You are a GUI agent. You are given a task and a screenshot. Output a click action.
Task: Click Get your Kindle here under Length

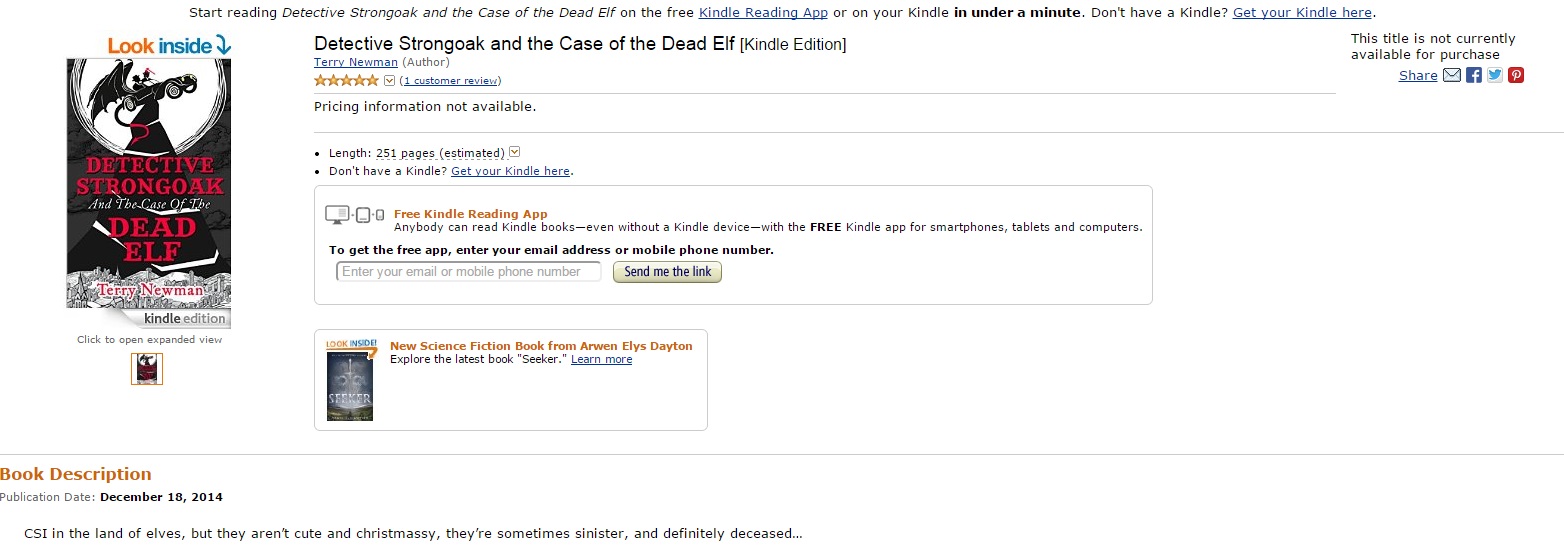(510, 171)
